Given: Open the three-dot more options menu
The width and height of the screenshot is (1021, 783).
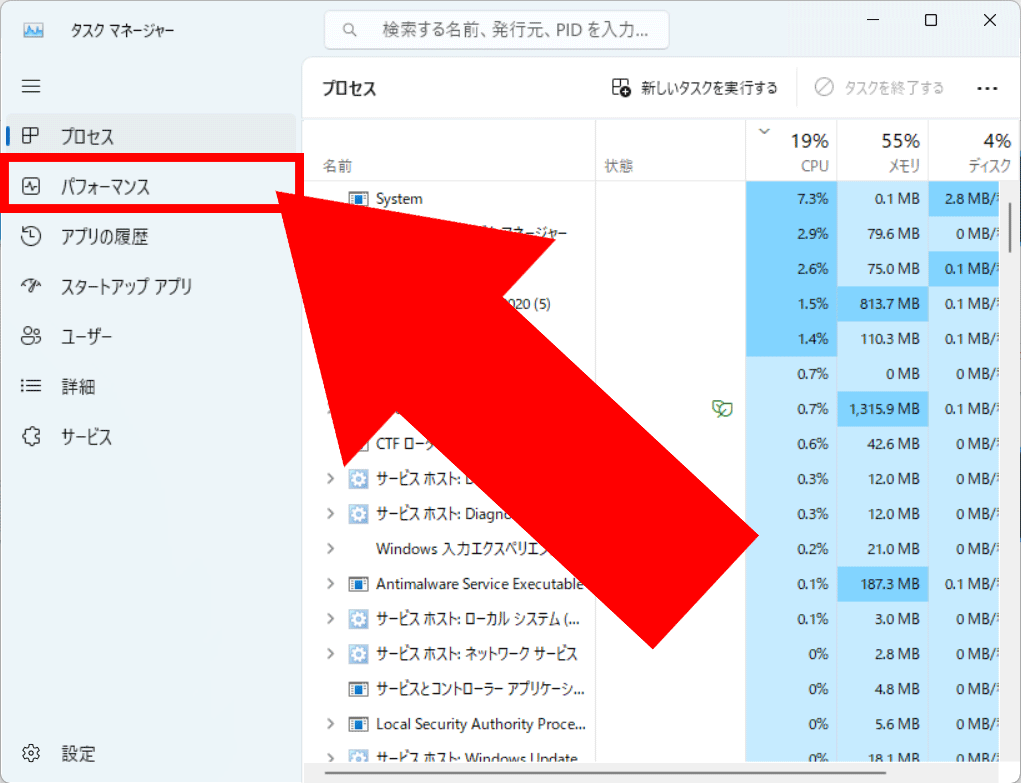Looking at the screenshot, I should [x=987, y=88].
